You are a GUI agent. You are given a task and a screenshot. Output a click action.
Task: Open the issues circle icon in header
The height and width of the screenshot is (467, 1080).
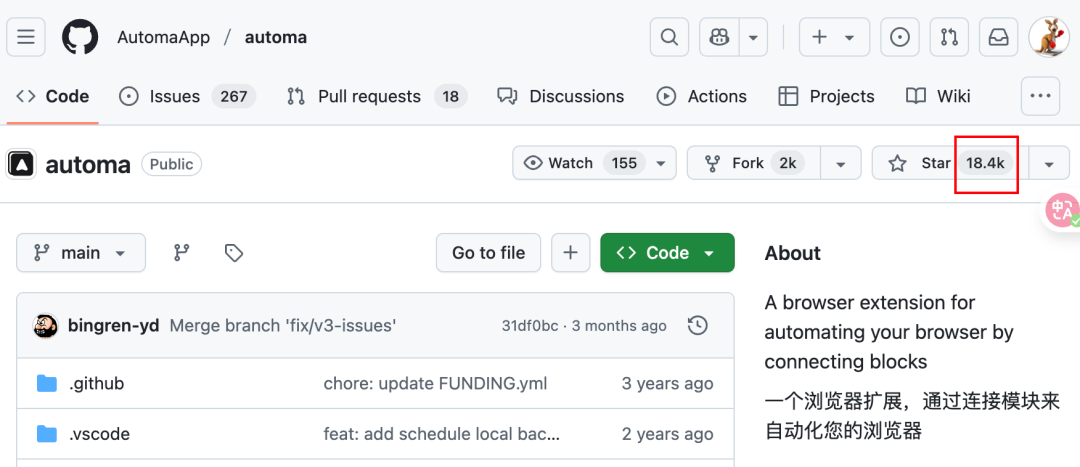[x=900, y=37]
